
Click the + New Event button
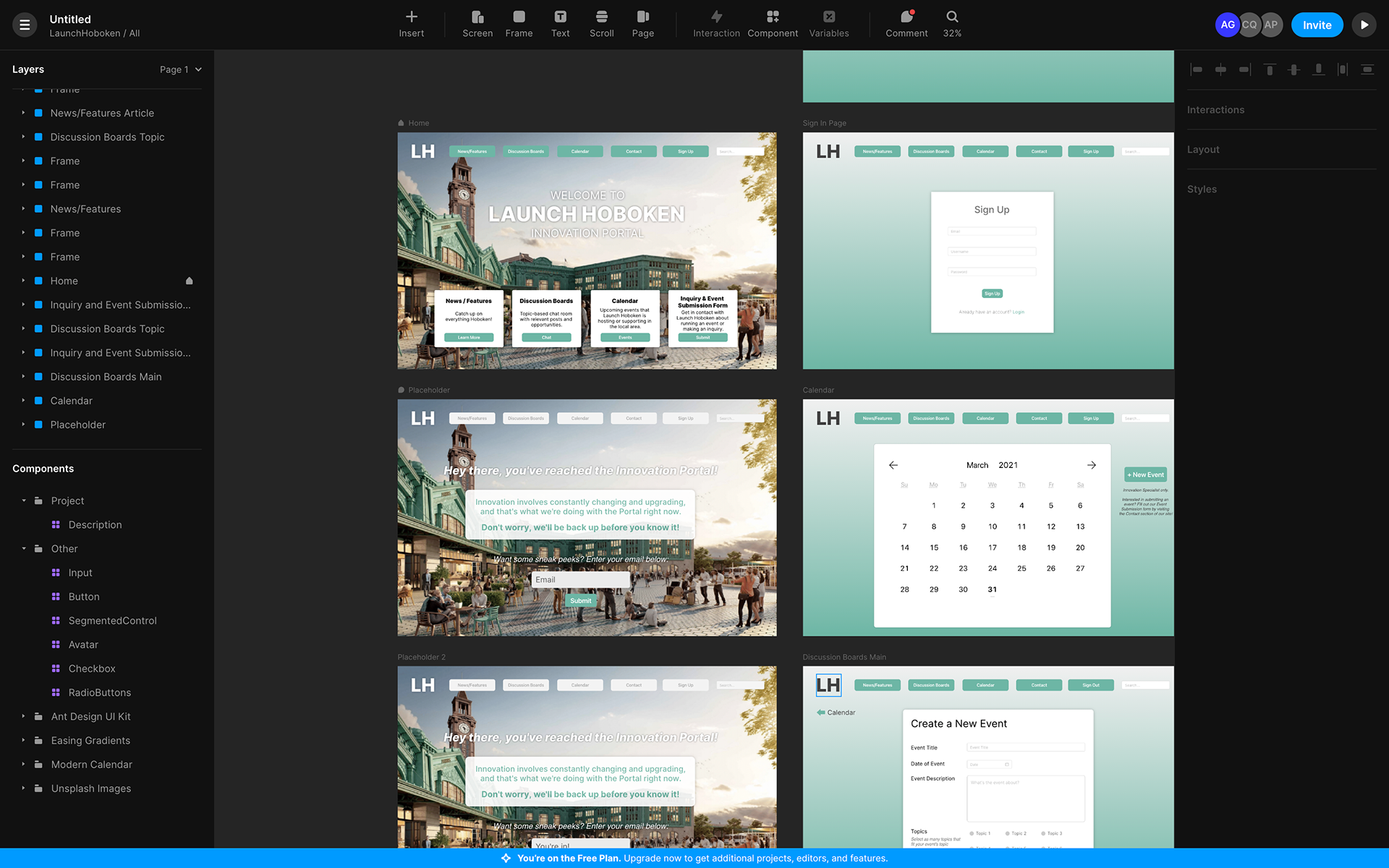pos(1146,475)
